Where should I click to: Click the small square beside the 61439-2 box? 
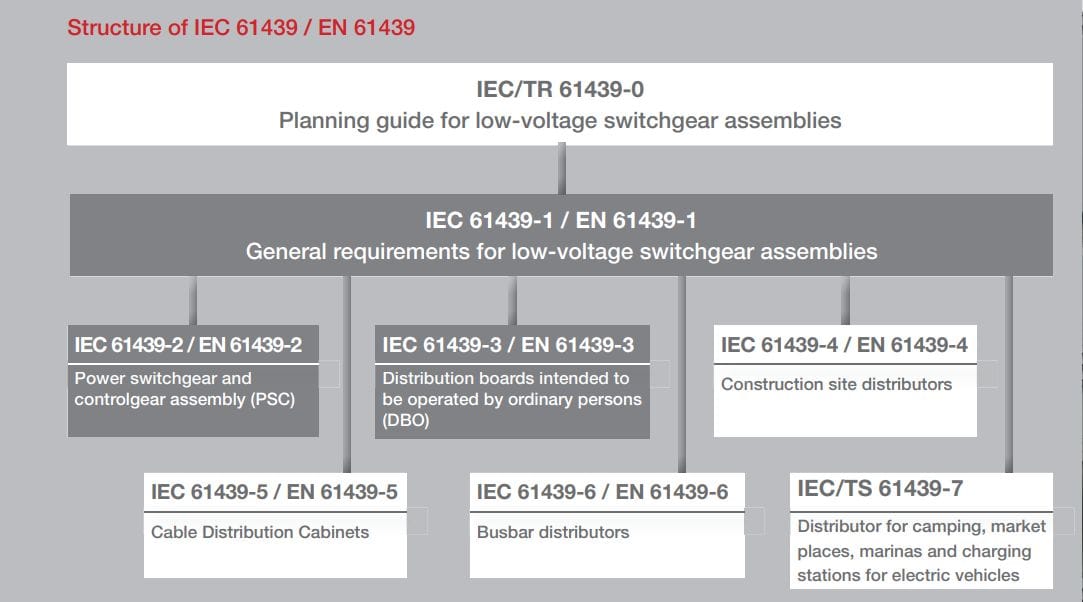click(x=329, y=375)
